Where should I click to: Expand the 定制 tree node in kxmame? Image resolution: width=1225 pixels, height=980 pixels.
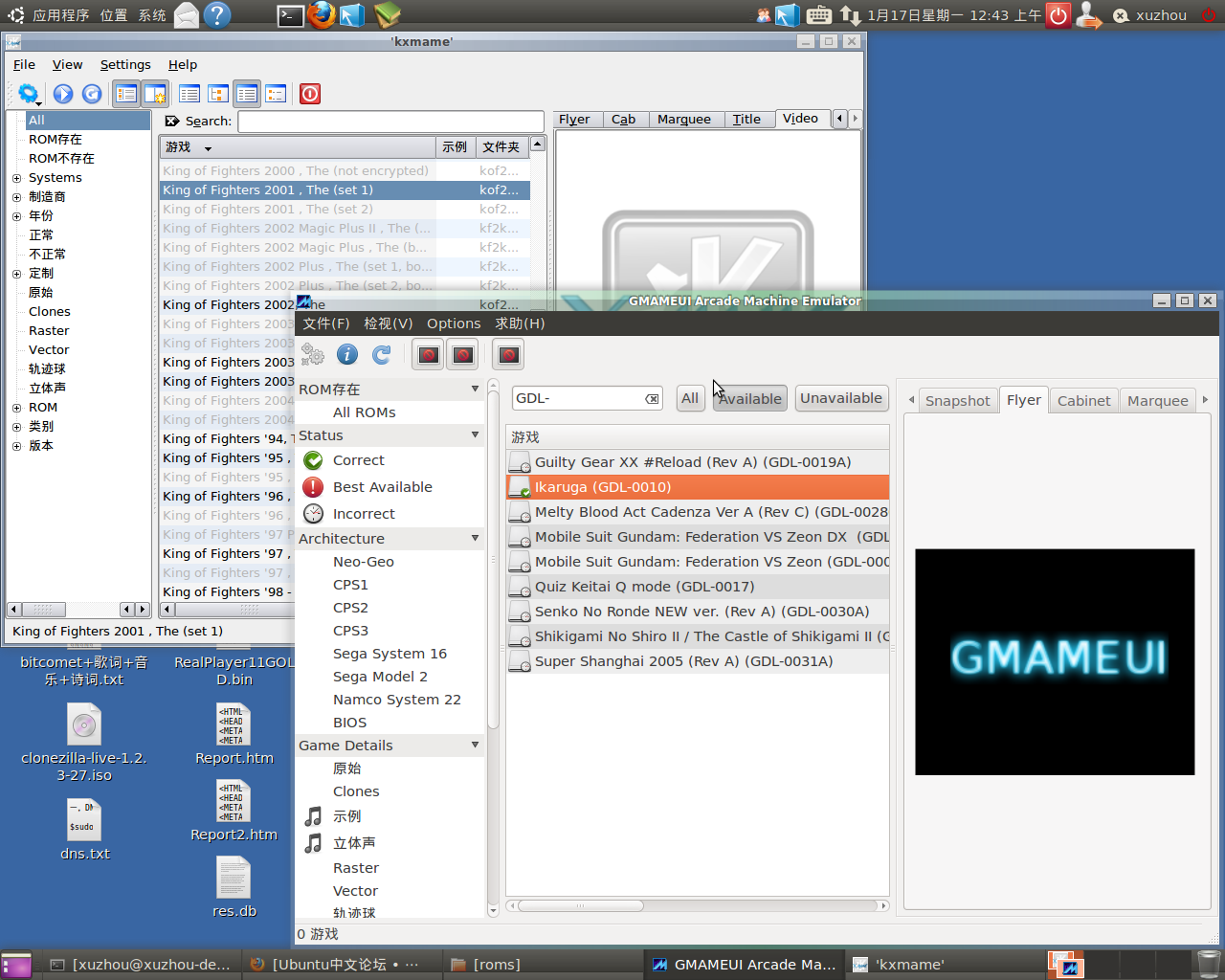[x=16, y=274]
